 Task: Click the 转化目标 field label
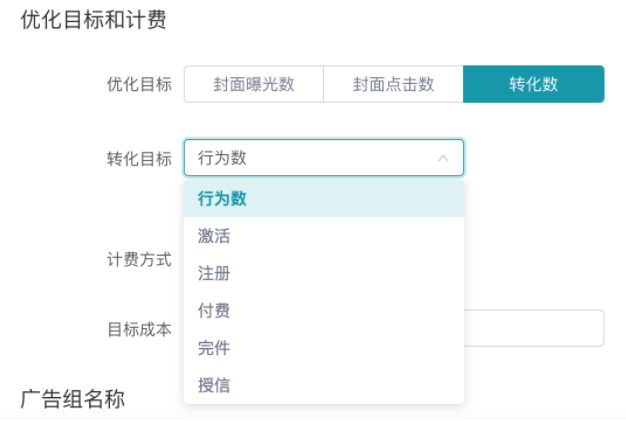tap(139, 158)
